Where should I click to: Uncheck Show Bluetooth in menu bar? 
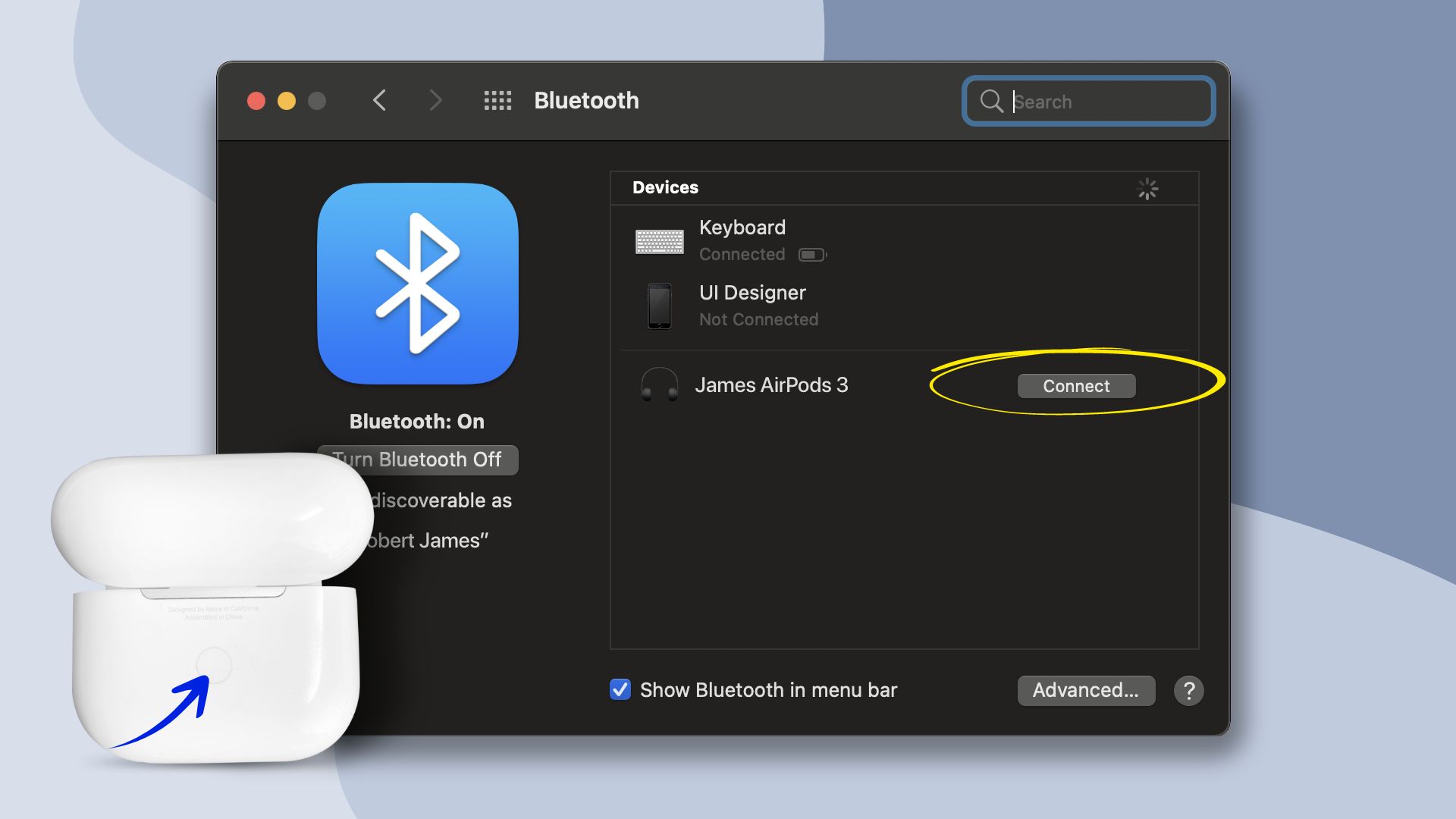(x=620, y=689)
